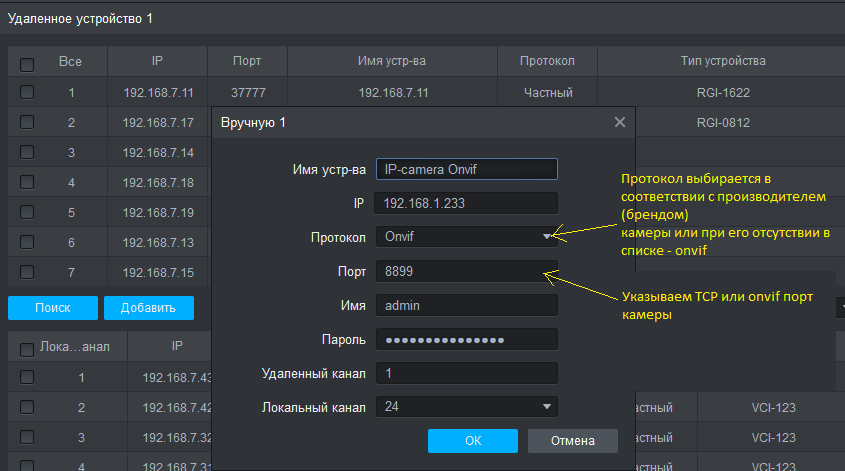This screenshot has width=845, height=471.
Task: Toggle select-all checkbox in lower channel table
Action: [x=27, y=349]
